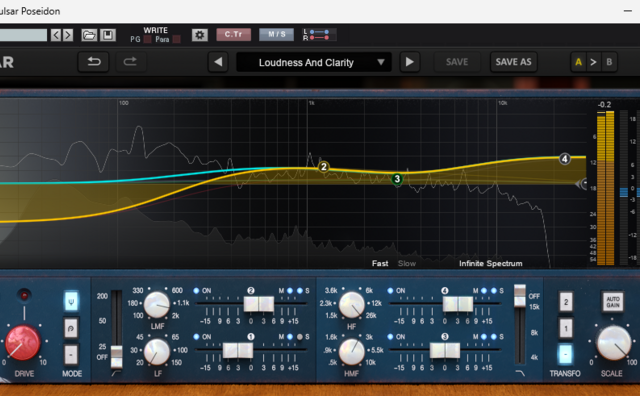Click the HF band 4 gain slider

(458, 304)
